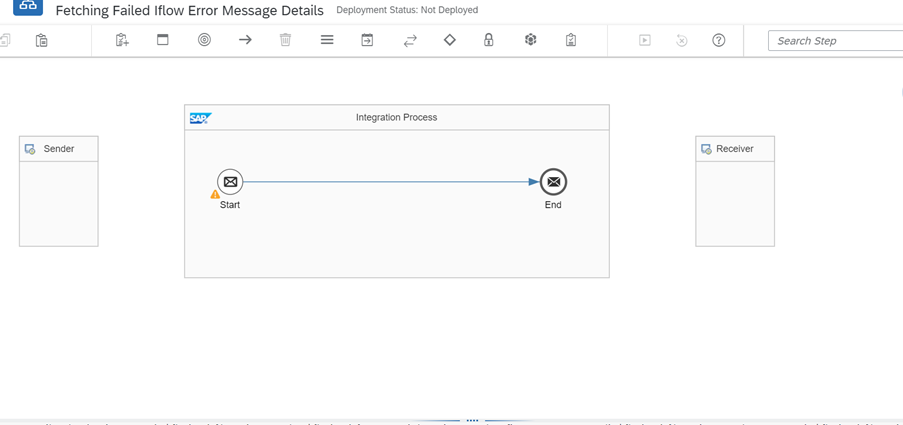Open the Mapping two-way arrows icon
This screenshot has height=425, width=903.
pos(409,40)
